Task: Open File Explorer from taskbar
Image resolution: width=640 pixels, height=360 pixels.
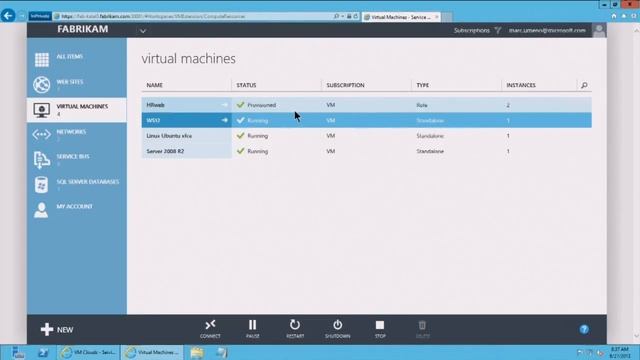Action: point(197,352)
